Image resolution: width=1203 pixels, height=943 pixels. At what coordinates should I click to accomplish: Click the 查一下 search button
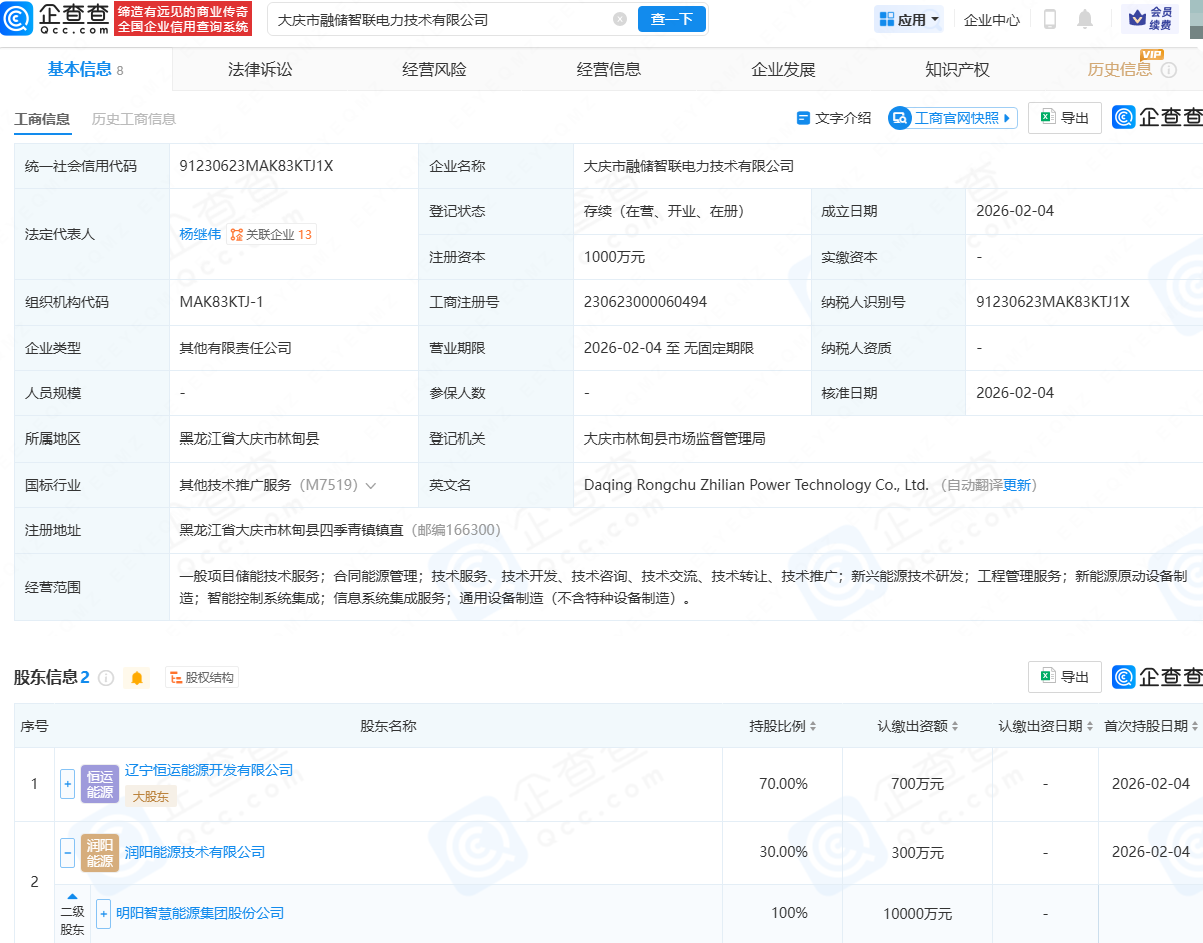(671, 19)
